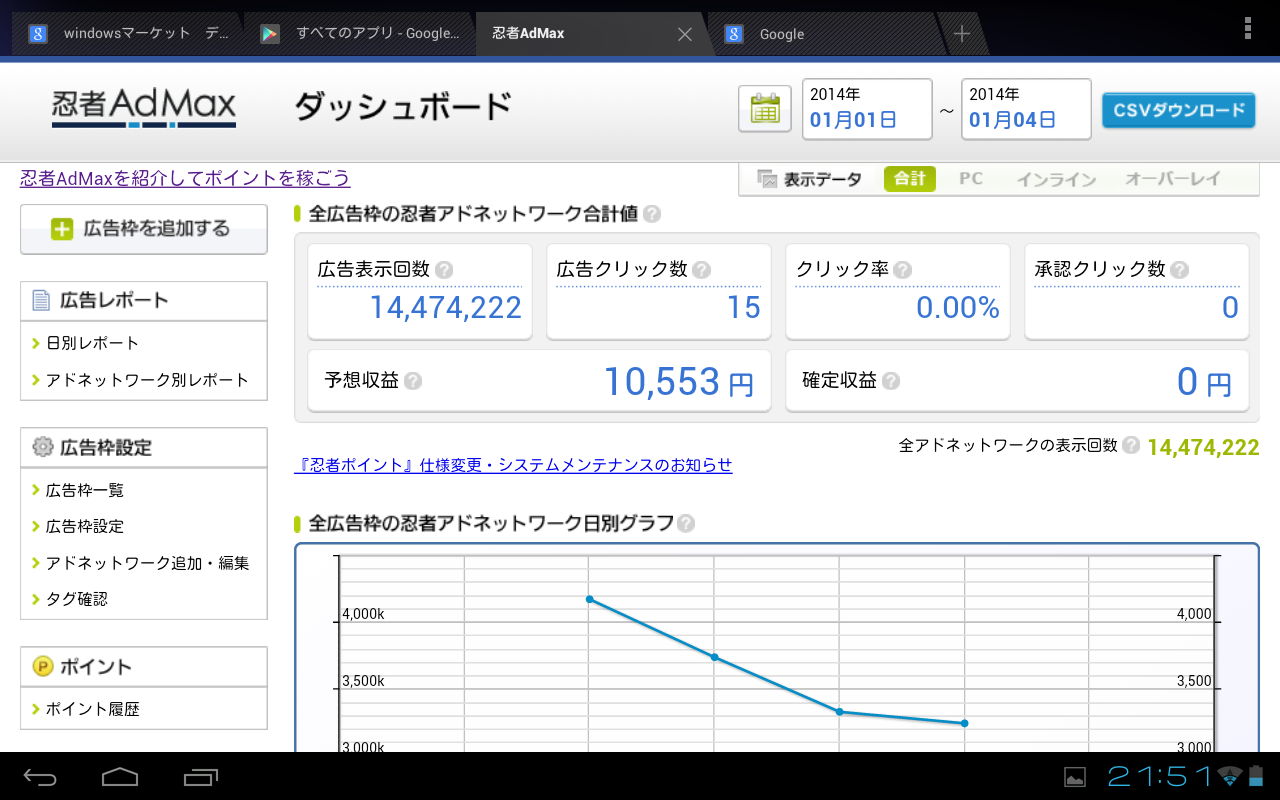Open the アドネットワーク別レポート link
This screenshot has height=800, width=1280.
pyautogui.click(x=147, y=380)
